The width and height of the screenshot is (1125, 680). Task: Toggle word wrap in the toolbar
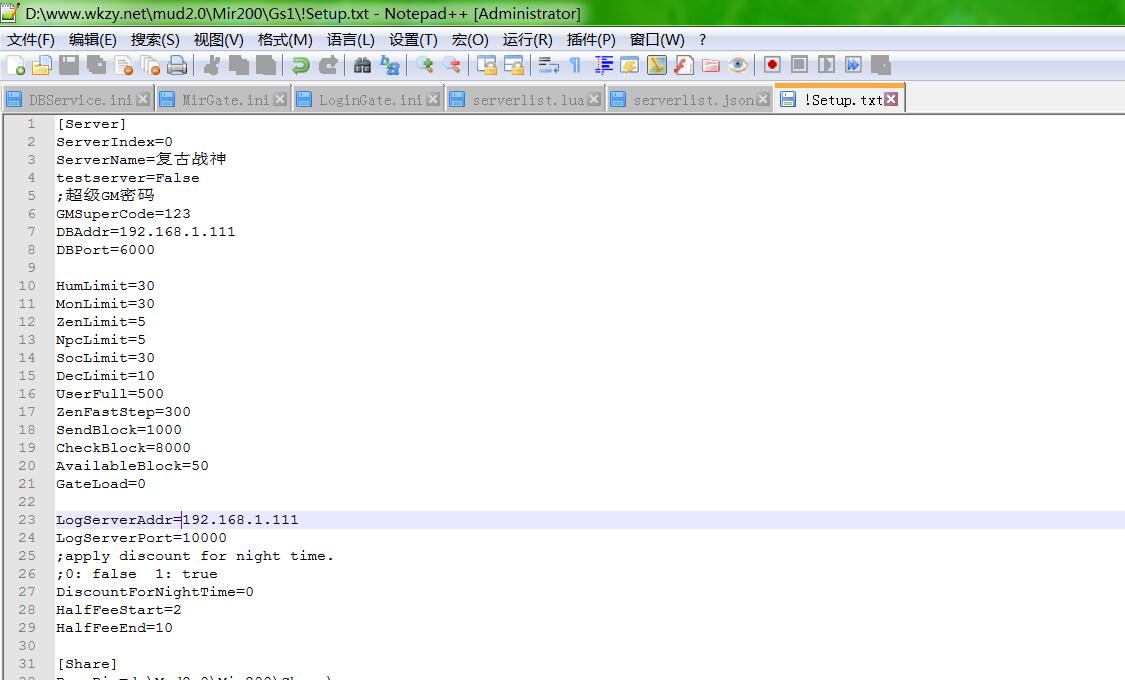click(x=548, y=65)
